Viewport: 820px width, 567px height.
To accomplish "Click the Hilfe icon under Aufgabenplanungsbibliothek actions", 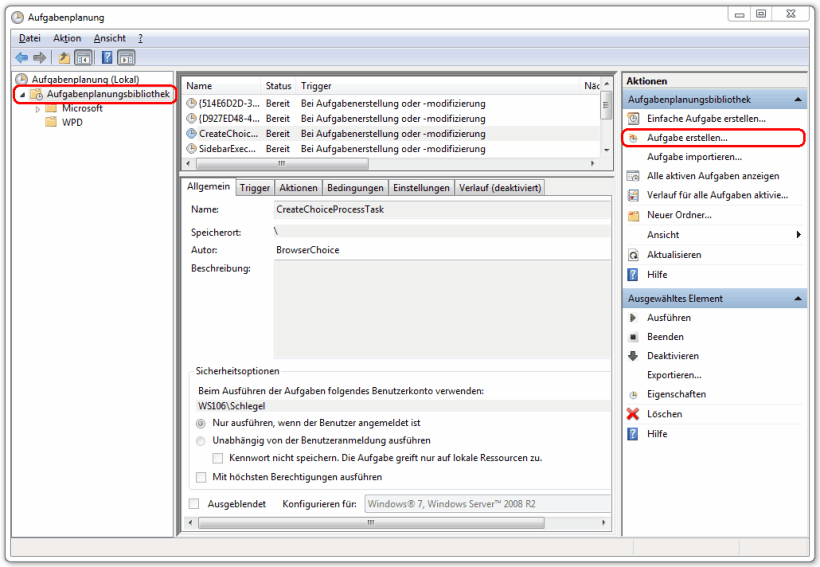I will [633, 275].
